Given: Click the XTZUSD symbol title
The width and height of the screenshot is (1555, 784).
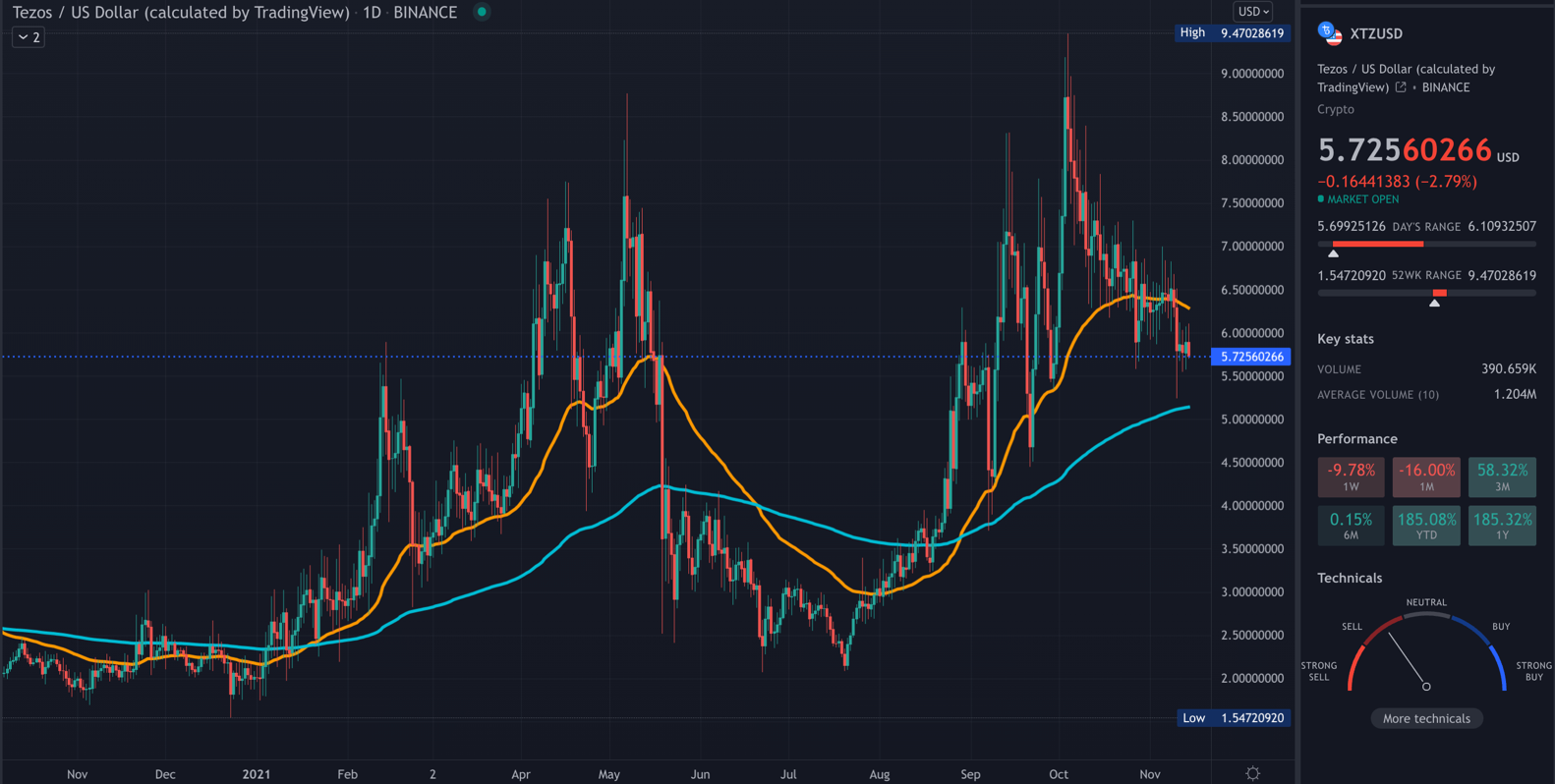Looking at the screenshot, I should [1376, 33].
